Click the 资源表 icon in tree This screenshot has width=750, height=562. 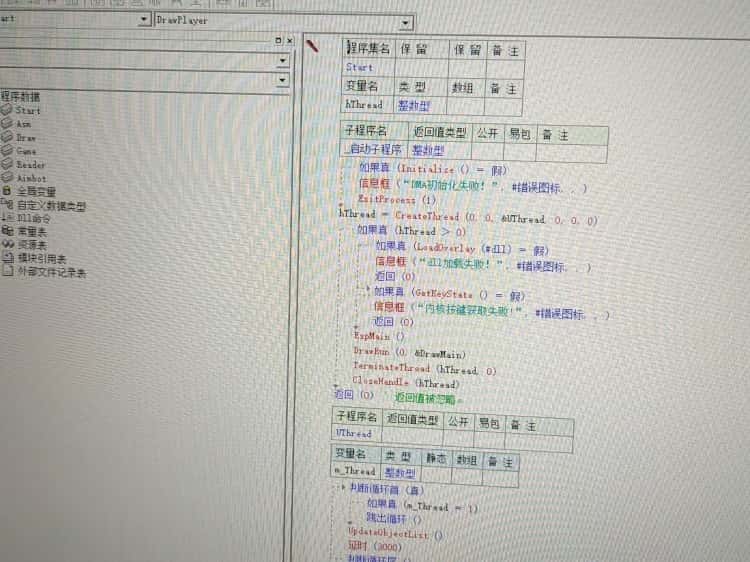pyautogui.click(x=7, y=244)
